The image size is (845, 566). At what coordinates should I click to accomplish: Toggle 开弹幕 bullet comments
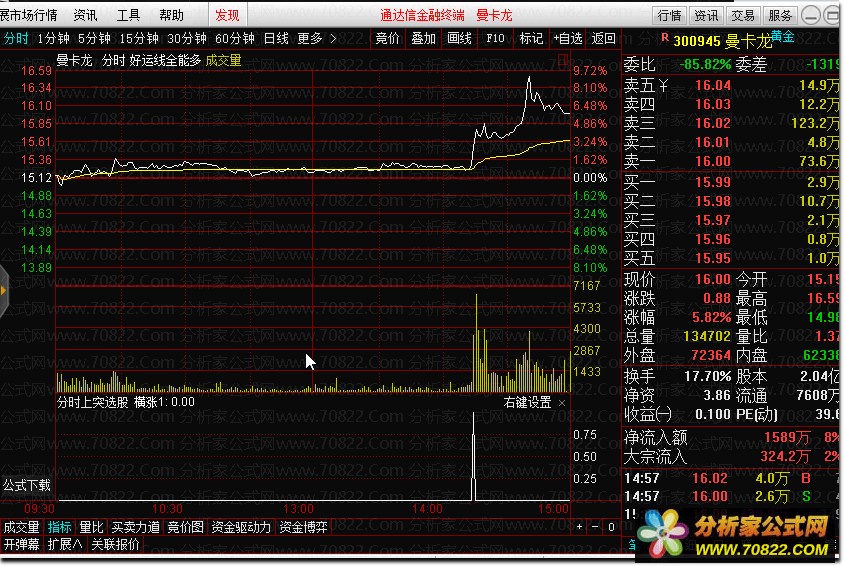(22, 544)
